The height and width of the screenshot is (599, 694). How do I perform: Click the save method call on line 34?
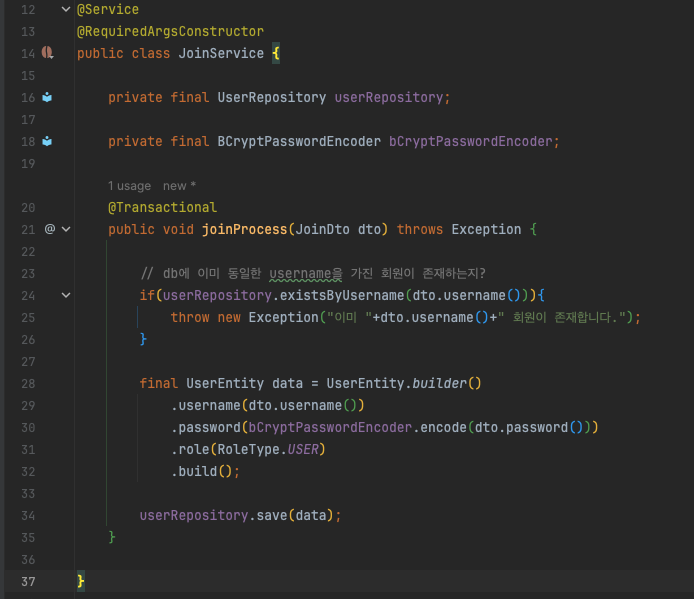pos(272,515)
